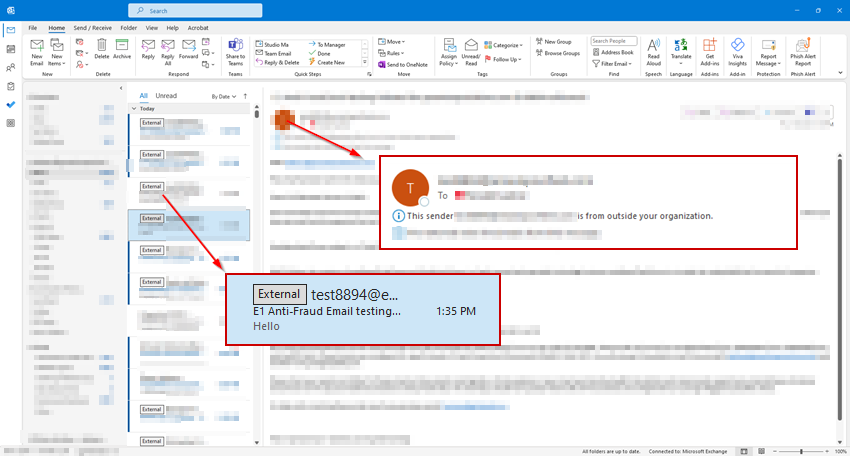
Task: Create a New Email
Action: coord(36,52)
